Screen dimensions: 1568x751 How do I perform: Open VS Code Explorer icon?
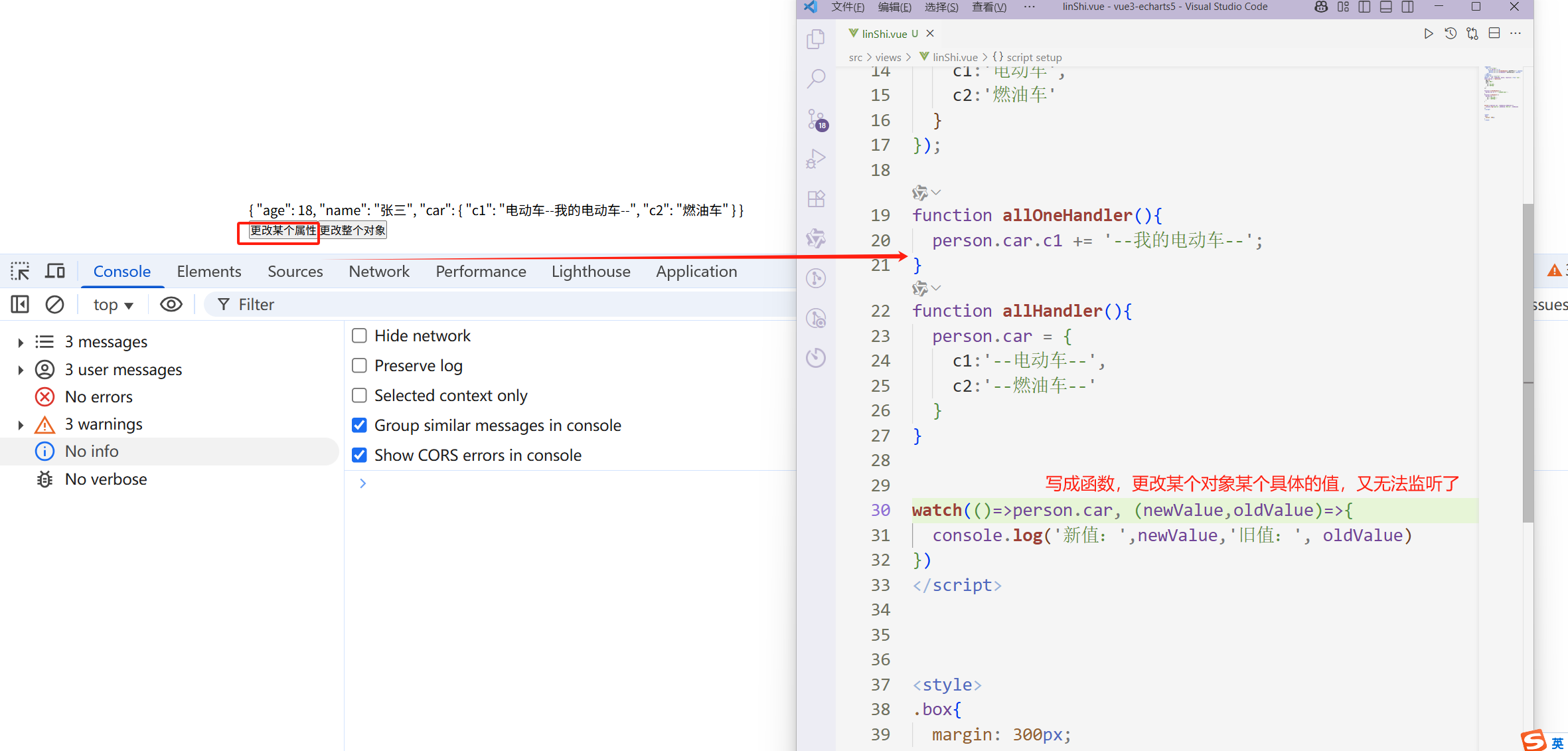point(816,40)
